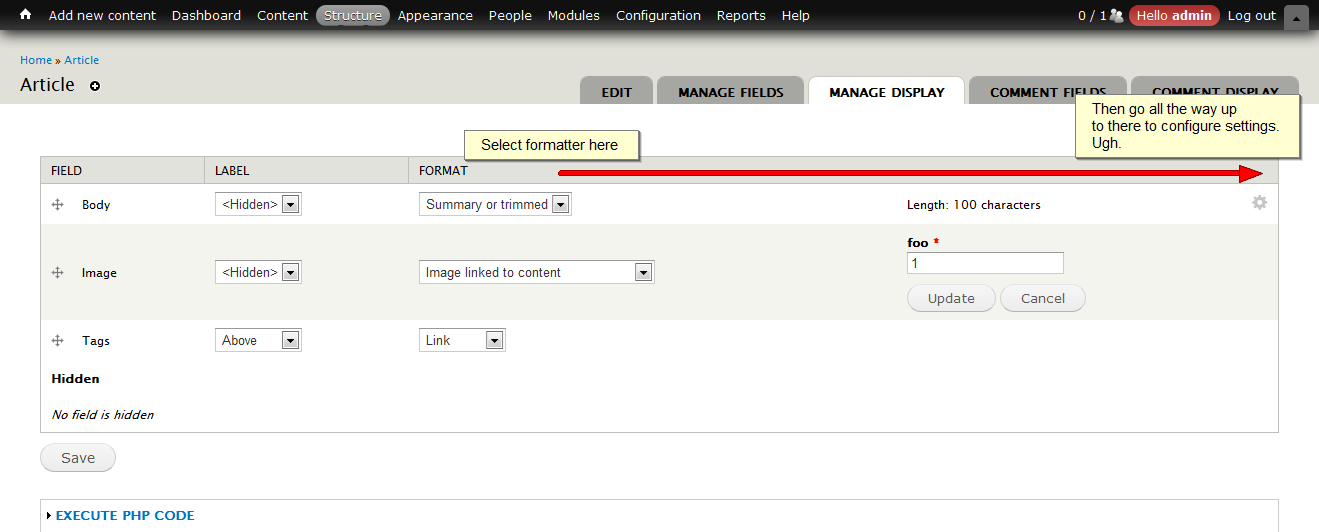Click the Save button
This screenshot has height=532, width=1319.
[78, 458]
